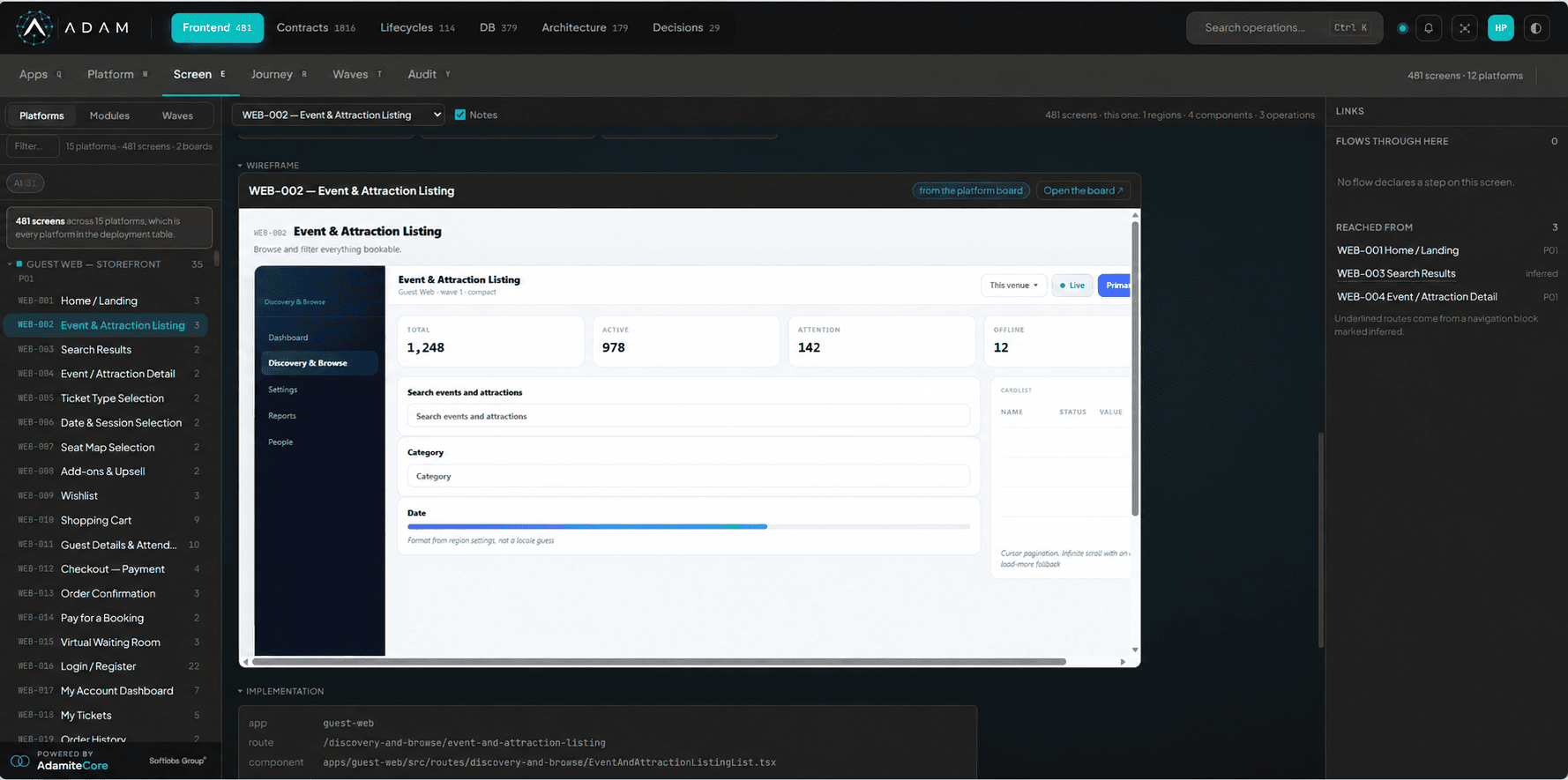
Task: Focus the Search operations field
Action: click(x=1284, y=28)
